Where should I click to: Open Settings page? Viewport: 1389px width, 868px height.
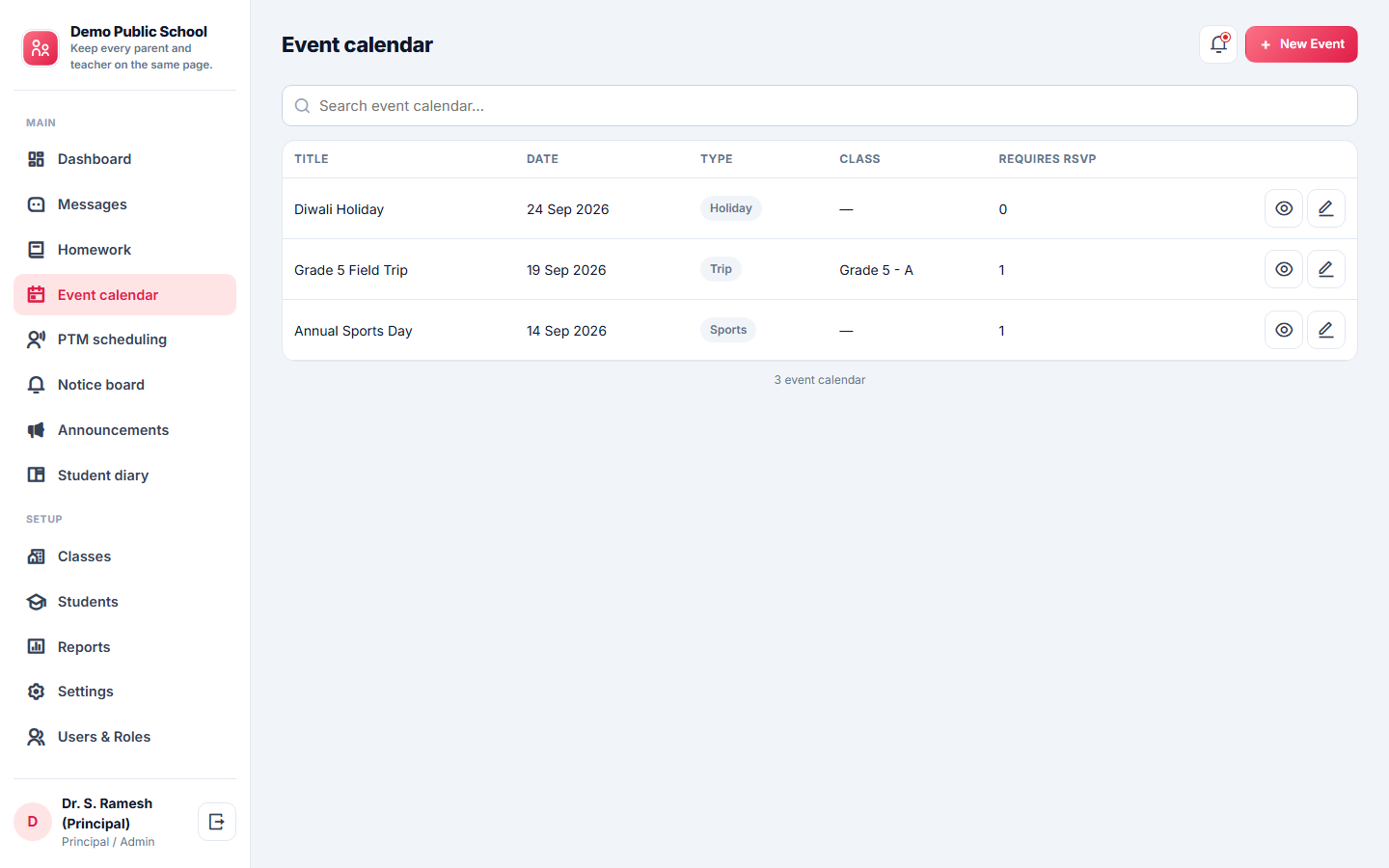point(125,692)
